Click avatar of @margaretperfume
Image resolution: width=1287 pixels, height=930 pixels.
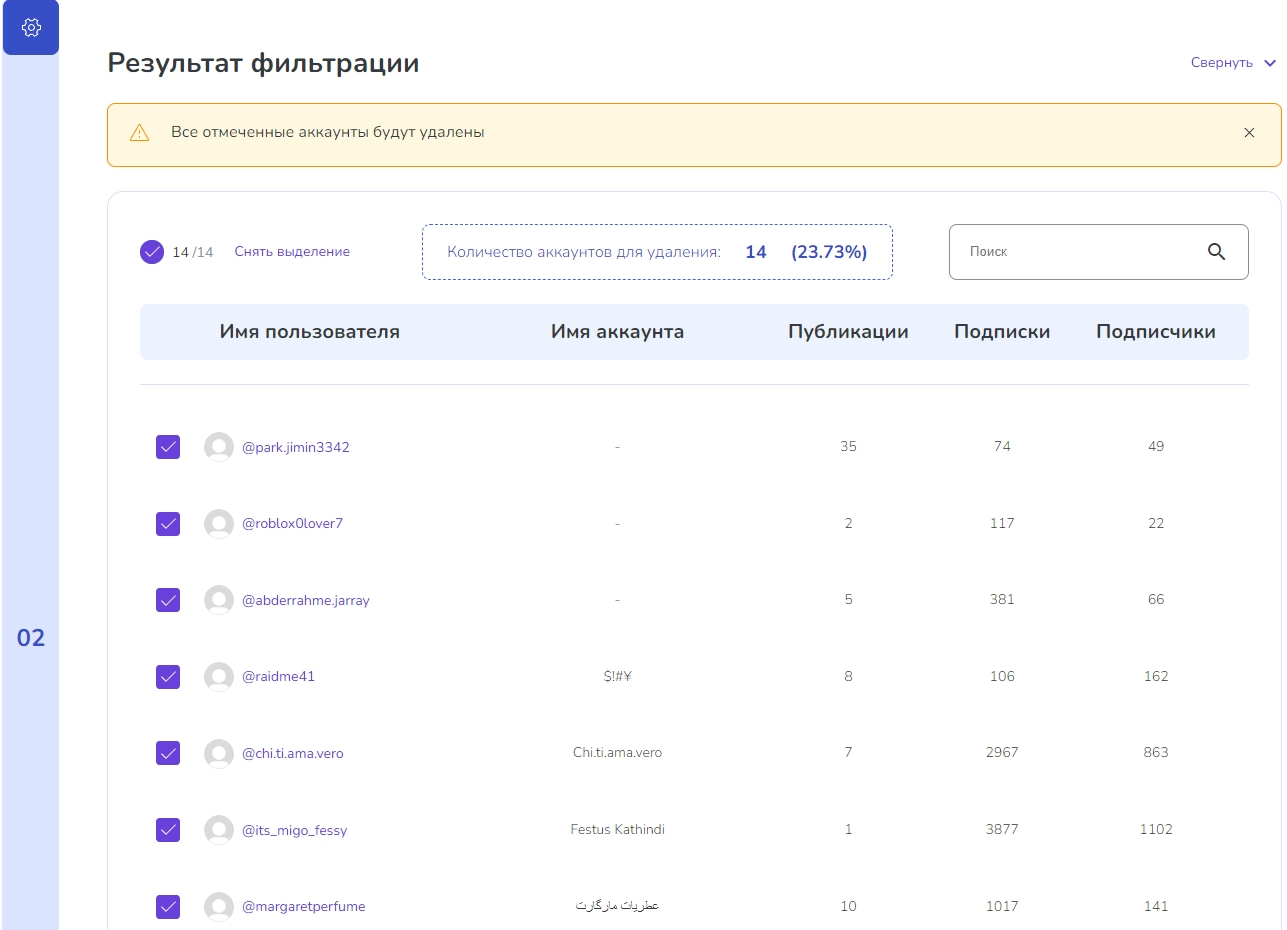coord(219,907)
